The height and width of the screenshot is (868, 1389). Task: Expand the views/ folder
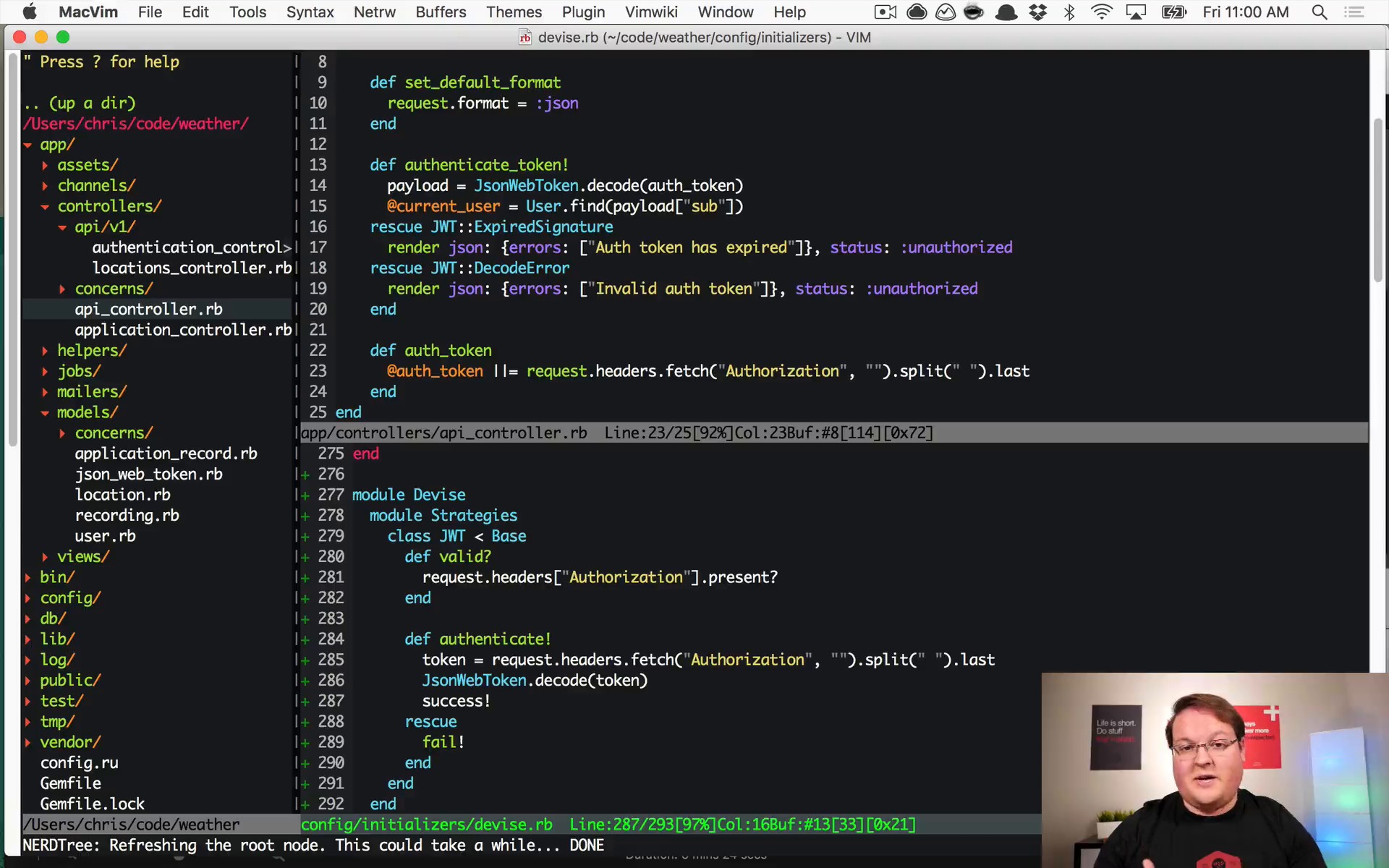coord(45,557)
